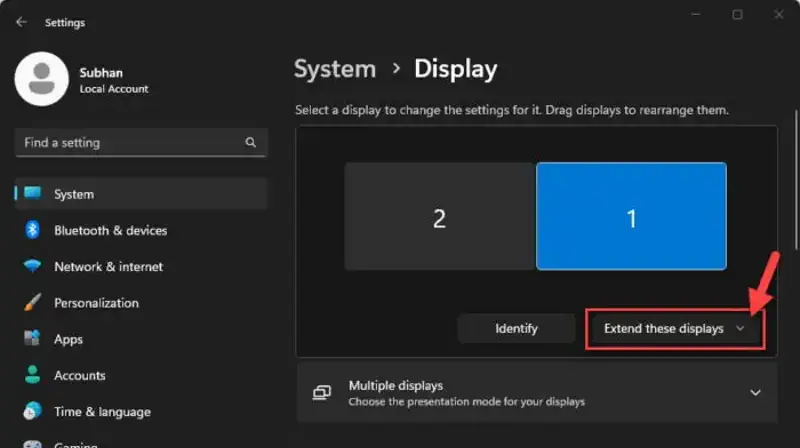This screenshot has height=448, width=800.
Task: Open the Time & language settings text
Action: pyautogui.click(x=102, y=412)
